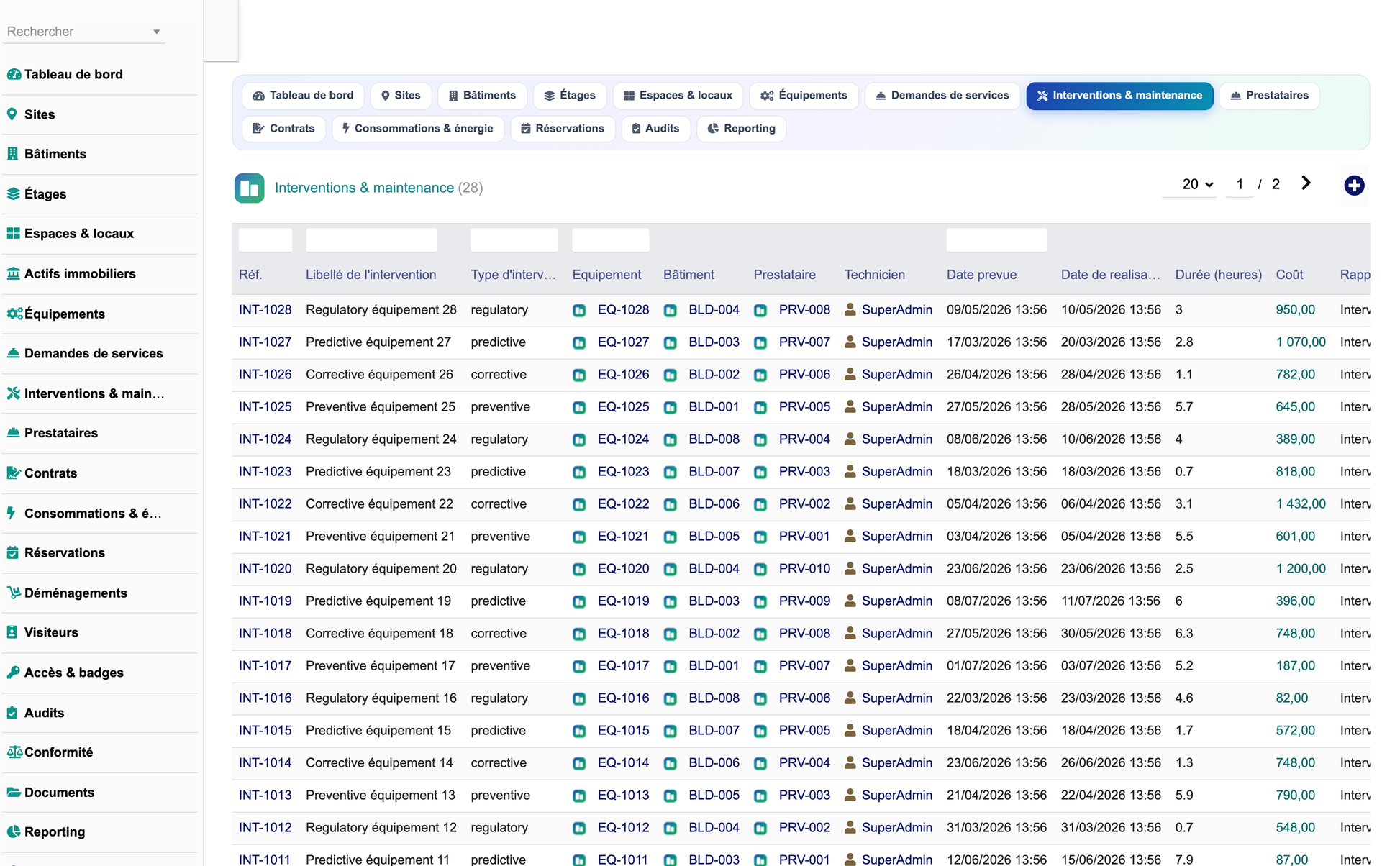Screen dimensions: 1400x866
Task: Open Accès & badges key icon in sidebar
Action: tap(13, 673)
